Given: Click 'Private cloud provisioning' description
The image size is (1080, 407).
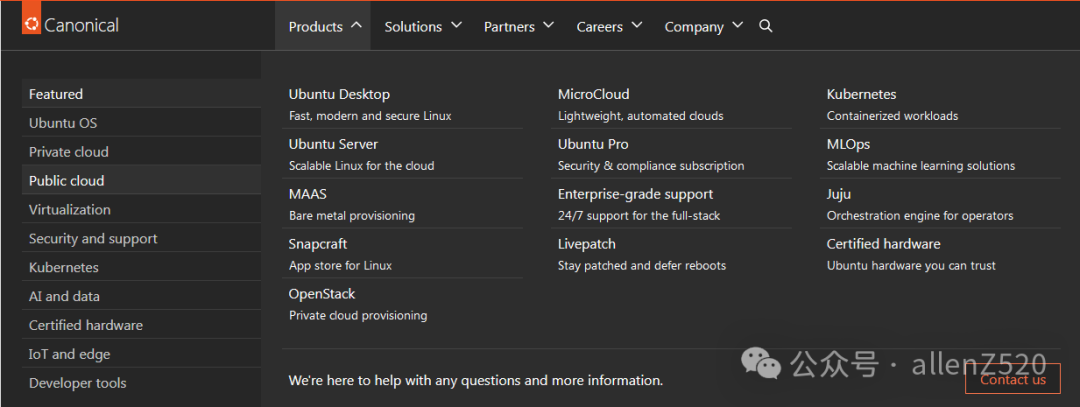Looking at the screenshot, I should (358, 315).
